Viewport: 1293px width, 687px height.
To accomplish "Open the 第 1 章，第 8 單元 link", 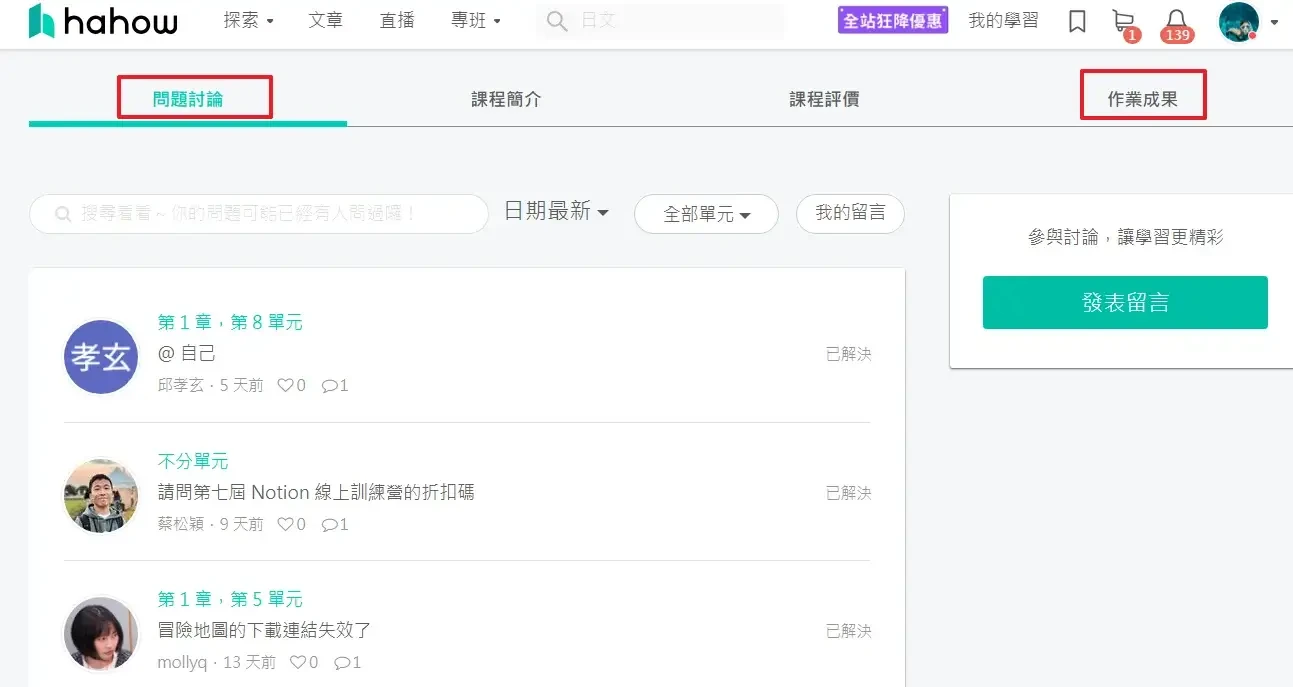I will (230, 322).
